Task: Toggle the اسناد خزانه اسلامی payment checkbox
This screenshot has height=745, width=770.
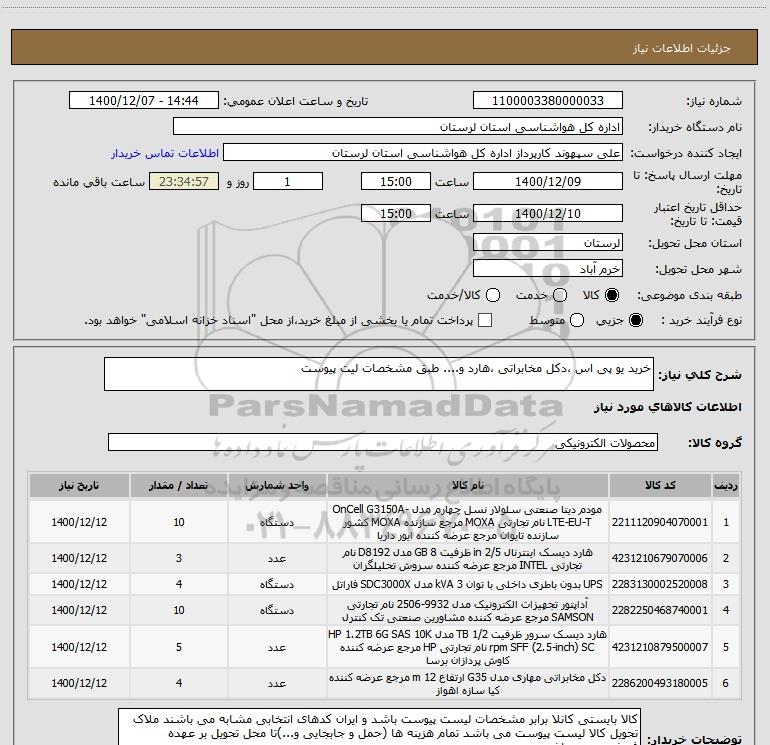Action: pyautogui.click(x=485, y=320)
